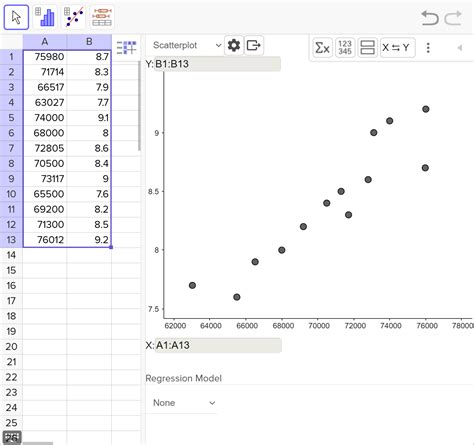This screenshot has height=445, width=474.
Task: Select cell containing 75980
Action: click(x=45, y=57)
